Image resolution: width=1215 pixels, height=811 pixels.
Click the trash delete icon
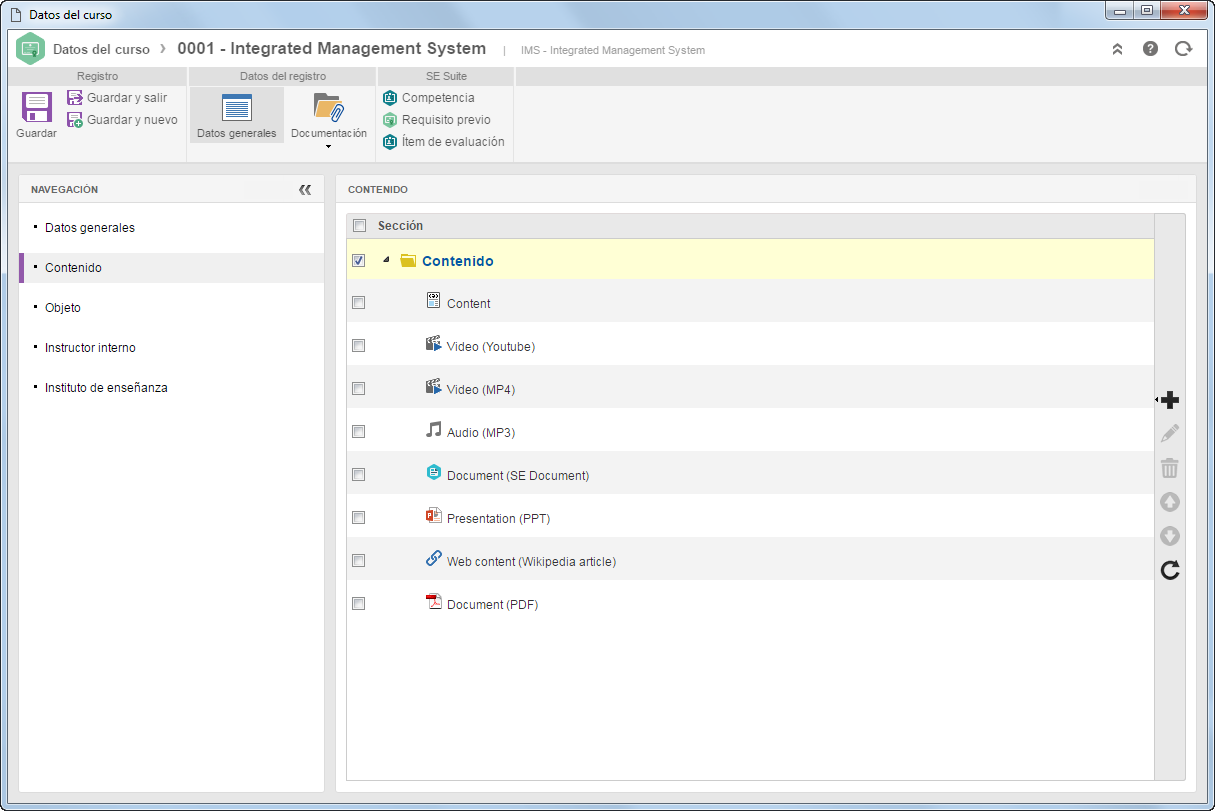[1170, 468]
